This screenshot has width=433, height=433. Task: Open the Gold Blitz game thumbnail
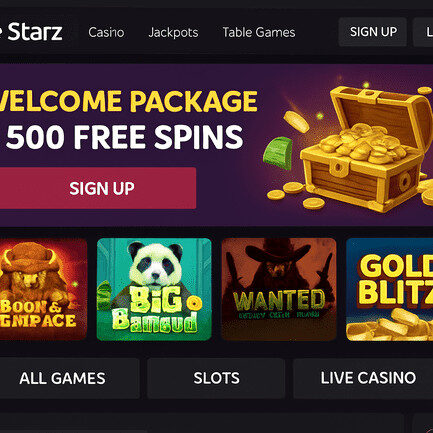pyautogui.click(x=390, y=289)
